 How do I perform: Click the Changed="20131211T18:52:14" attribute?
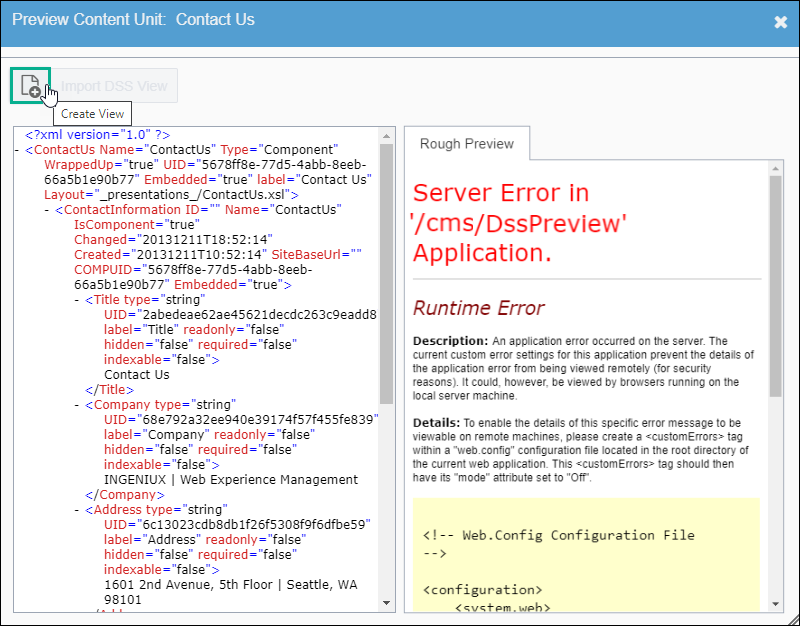tap(173, 240)
